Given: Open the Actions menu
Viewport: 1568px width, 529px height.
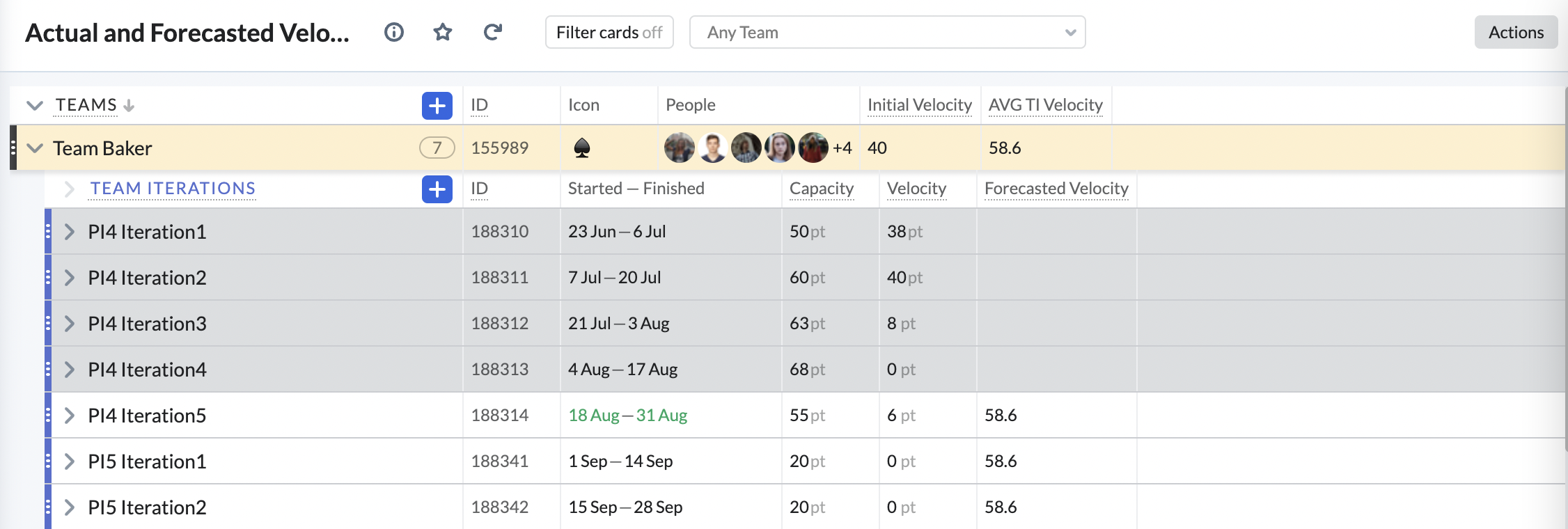Looking at the screenshot, I should point(1516,32).
